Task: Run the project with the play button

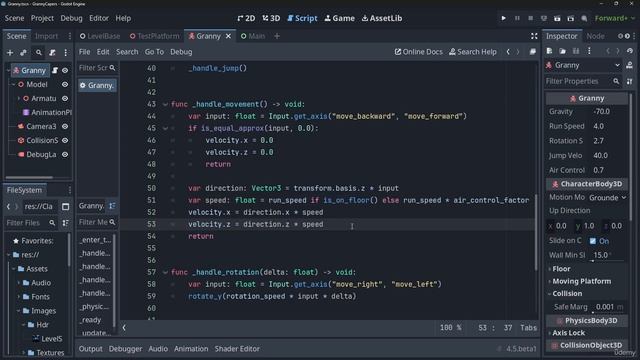Action: [503, 18]
